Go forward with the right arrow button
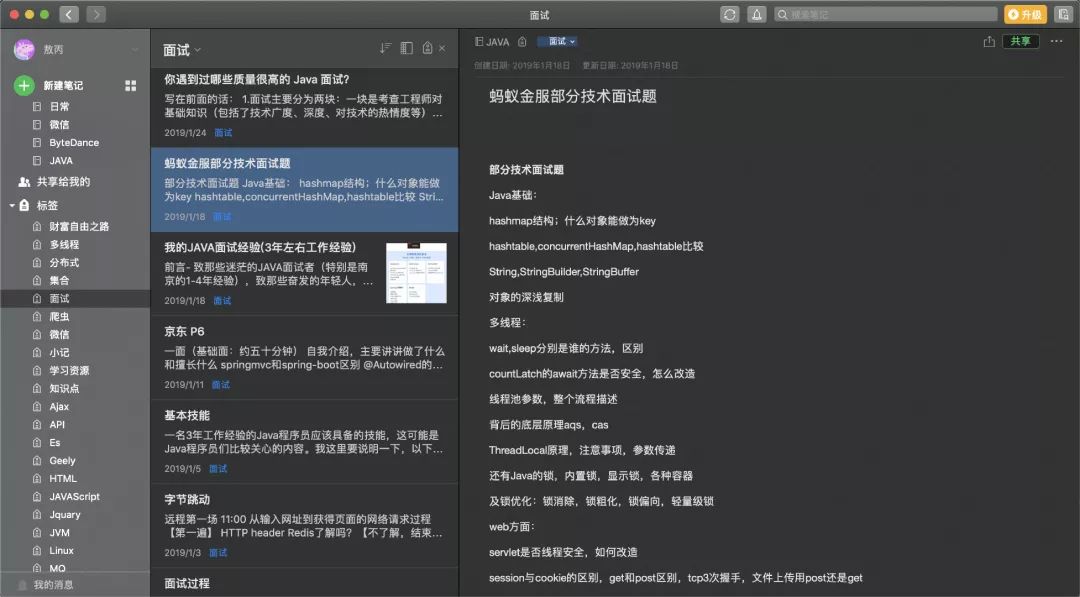The image size is (1080, 597). (96, 14)
